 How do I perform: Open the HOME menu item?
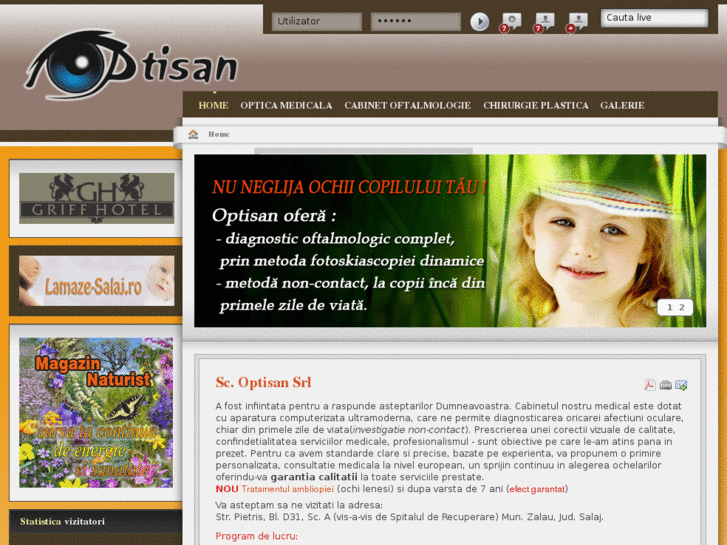[x=213, y=105]
